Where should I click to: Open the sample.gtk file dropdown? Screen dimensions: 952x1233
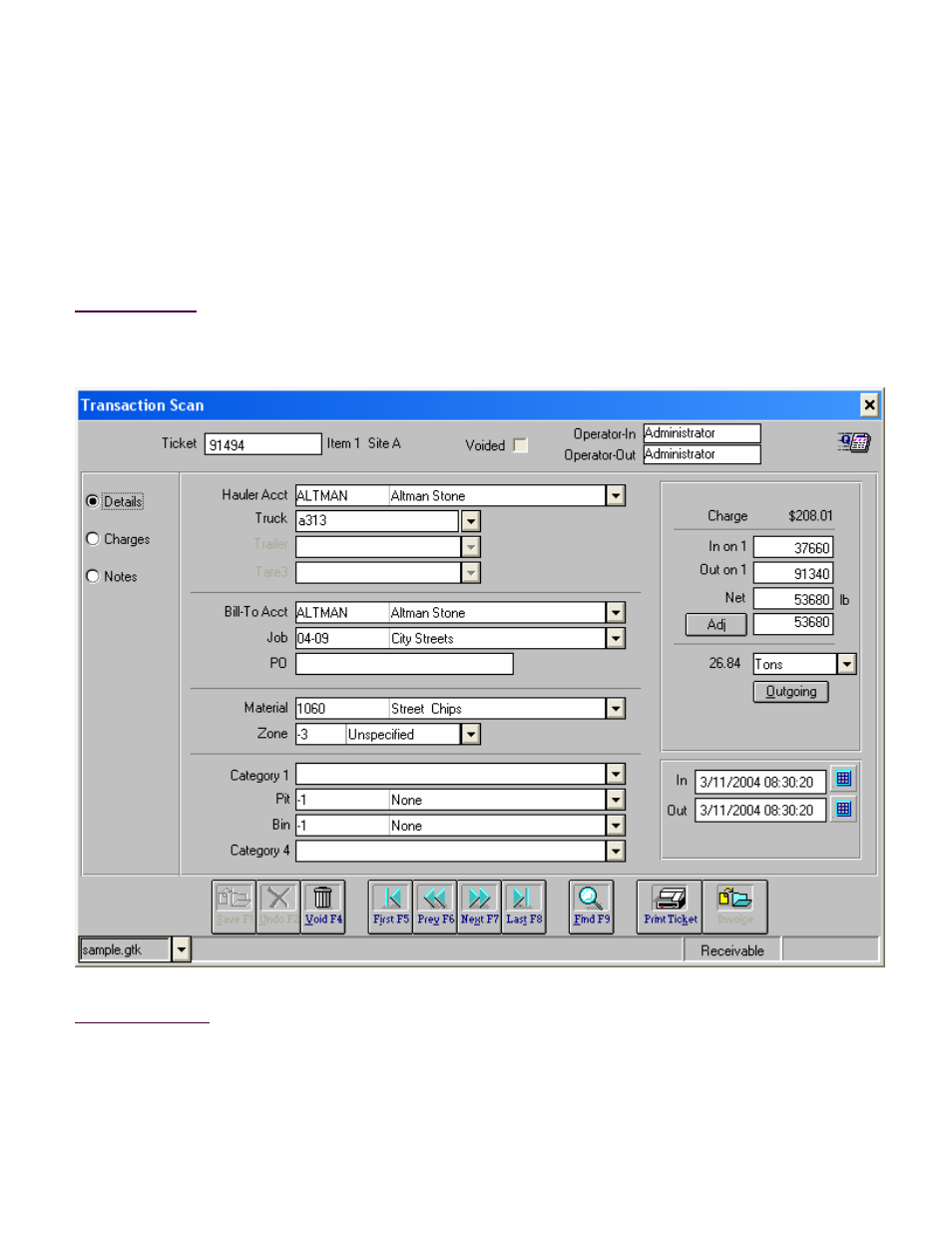[x=181, y=949]
